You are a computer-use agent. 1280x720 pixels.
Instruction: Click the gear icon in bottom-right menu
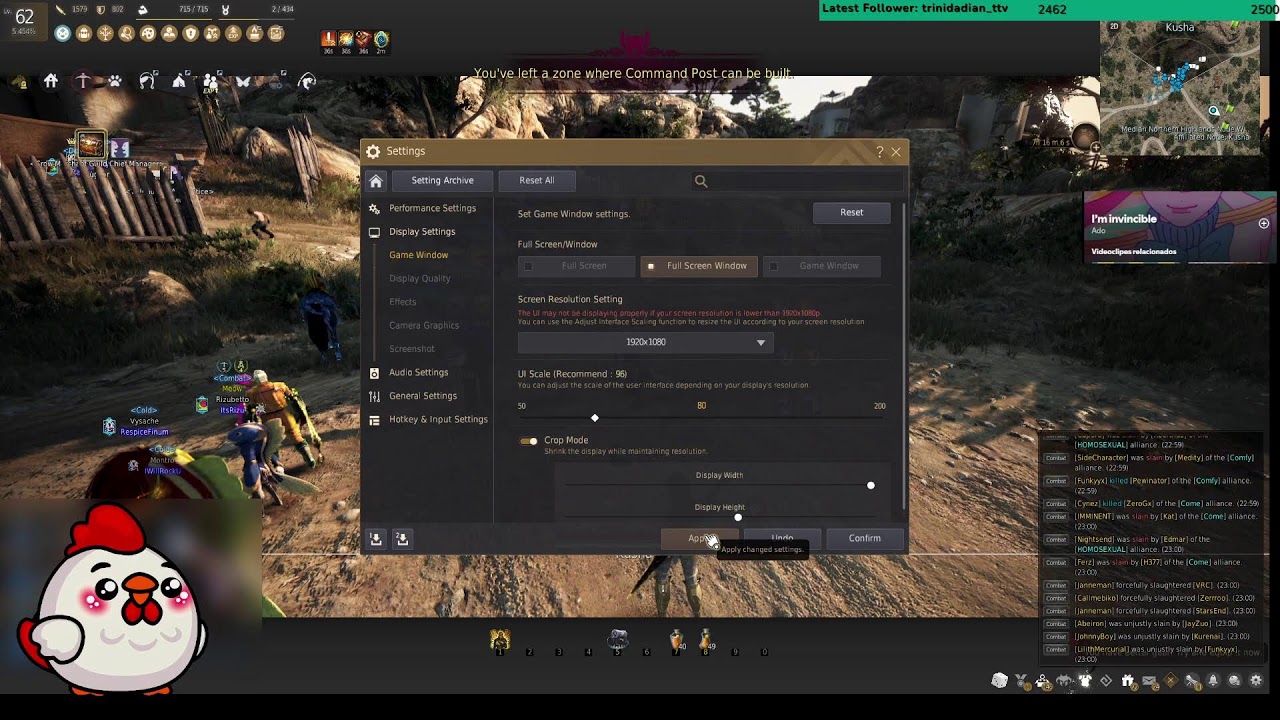pyautogui.click(x=1256, y=680)
